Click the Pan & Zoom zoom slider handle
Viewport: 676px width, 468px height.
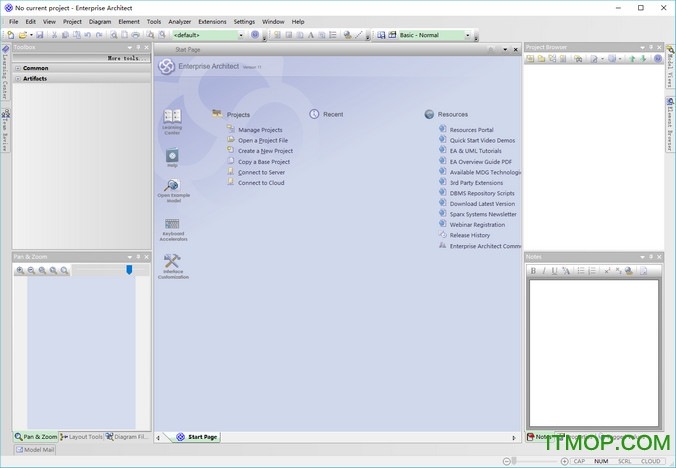click(x=129, y=270)
